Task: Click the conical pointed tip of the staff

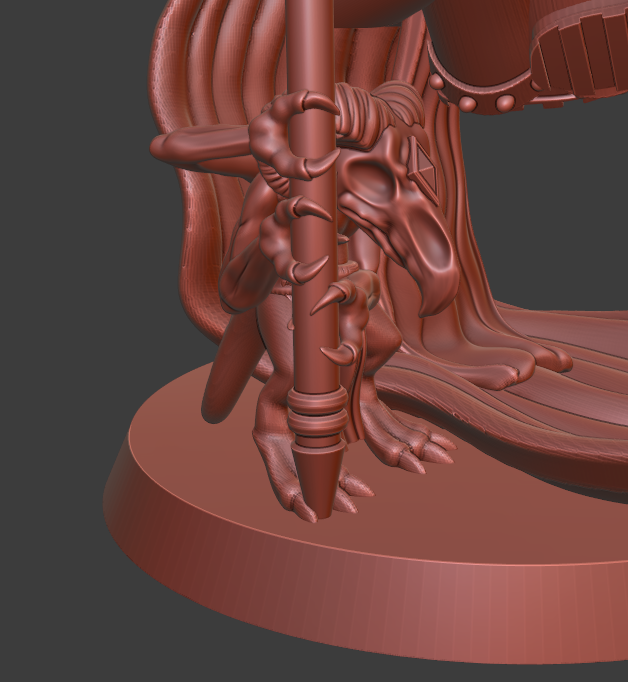Action: [x=318, y=483]
